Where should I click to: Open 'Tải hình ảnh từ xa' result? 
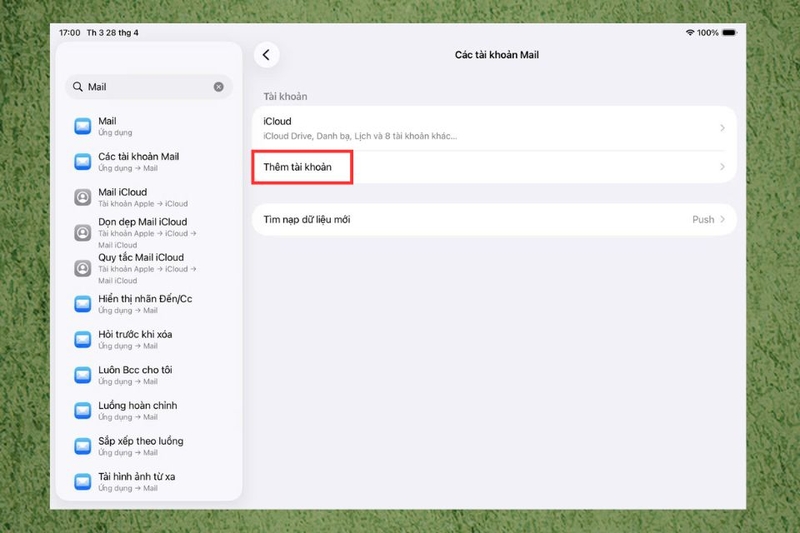pos(149,481)
